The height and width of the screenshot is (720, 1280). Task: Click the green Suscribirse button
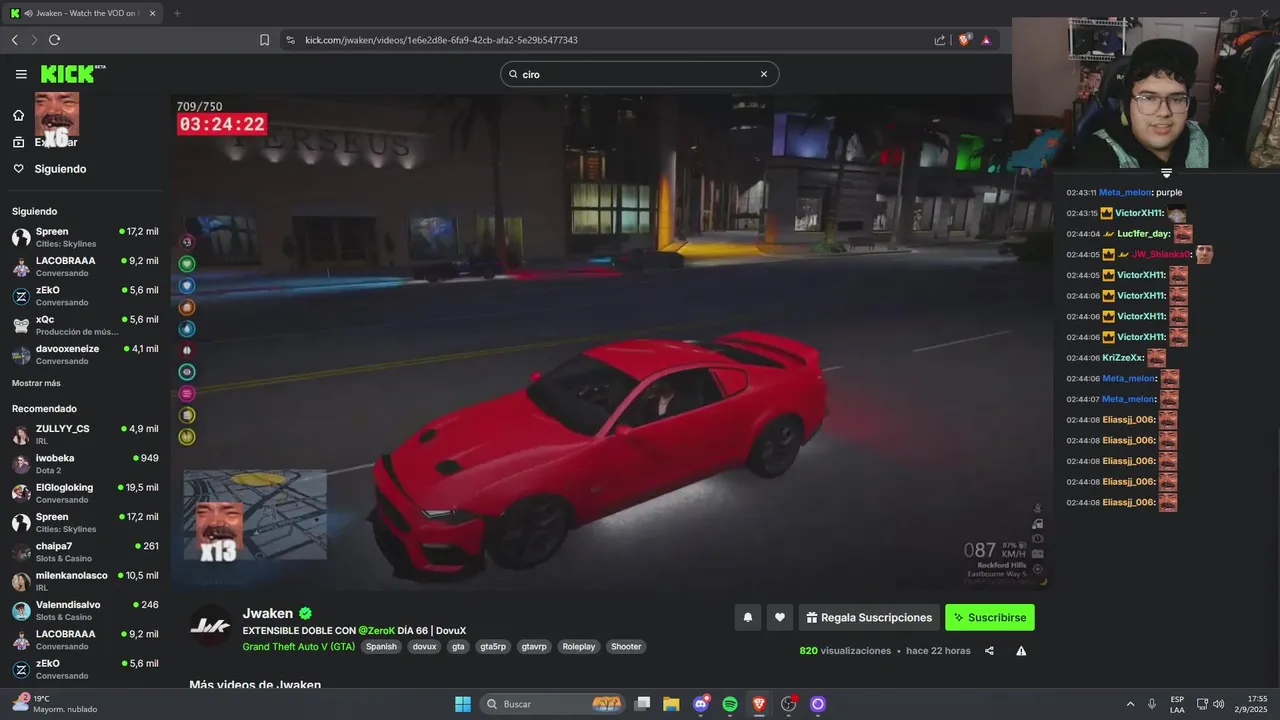(x=990, y=618)
